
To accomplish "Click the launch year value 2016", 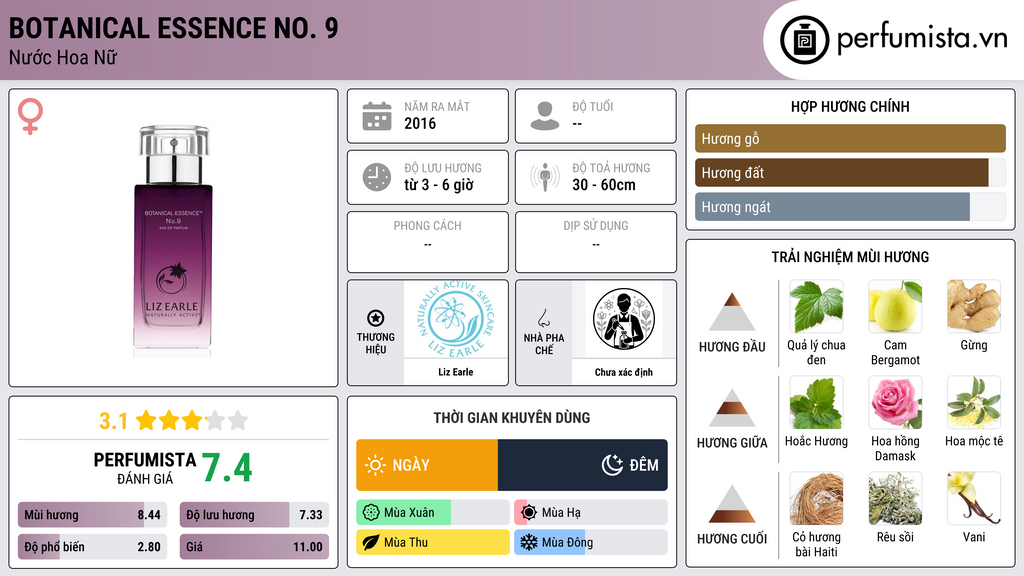I will pos(420,123).
